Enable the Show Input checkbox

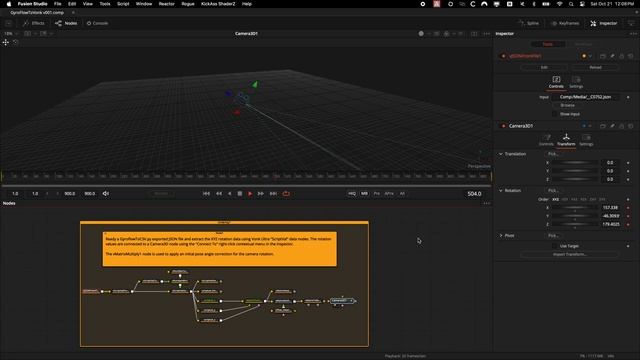[554, 114]
